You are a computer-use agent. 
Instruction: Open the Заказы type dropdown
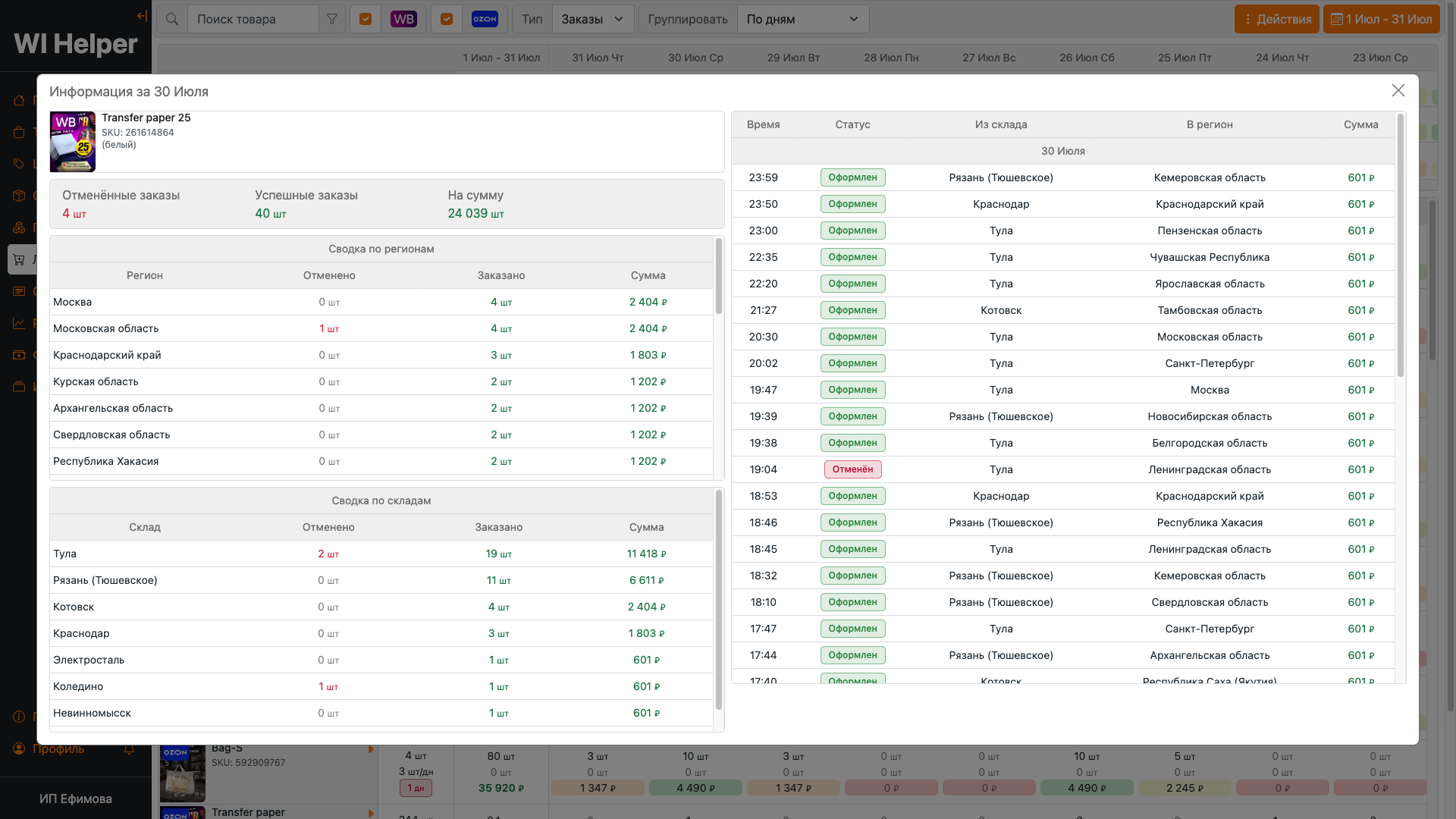click(x=592, y=19)
